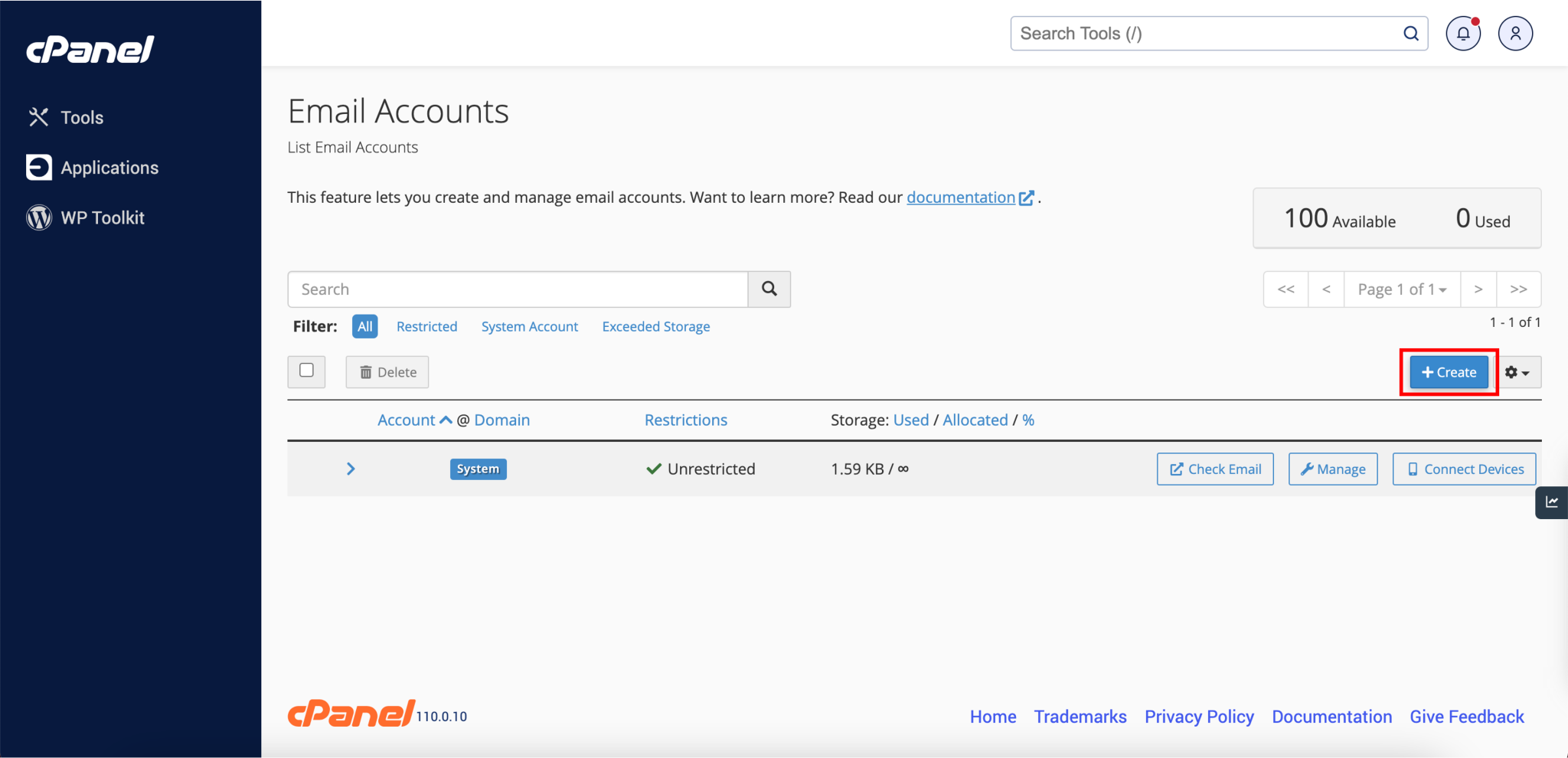The width and height of the screenshot is (1568, 758).
Task: Sort by Account column header
Action: pyautogui.click(x=414, y=420)
